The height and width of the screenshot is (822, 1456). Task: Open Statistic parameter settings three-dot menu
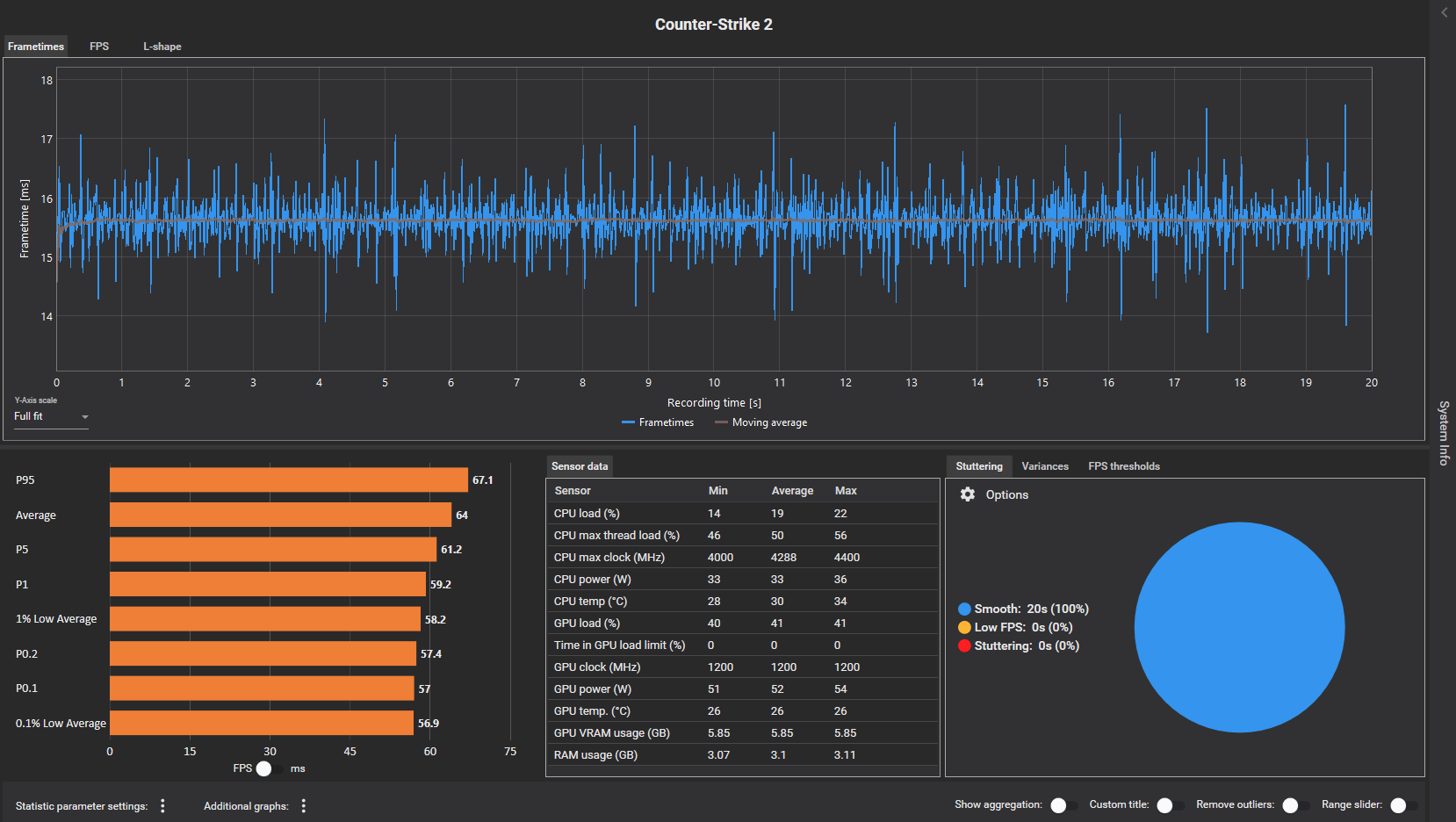[x=162, y=805]
